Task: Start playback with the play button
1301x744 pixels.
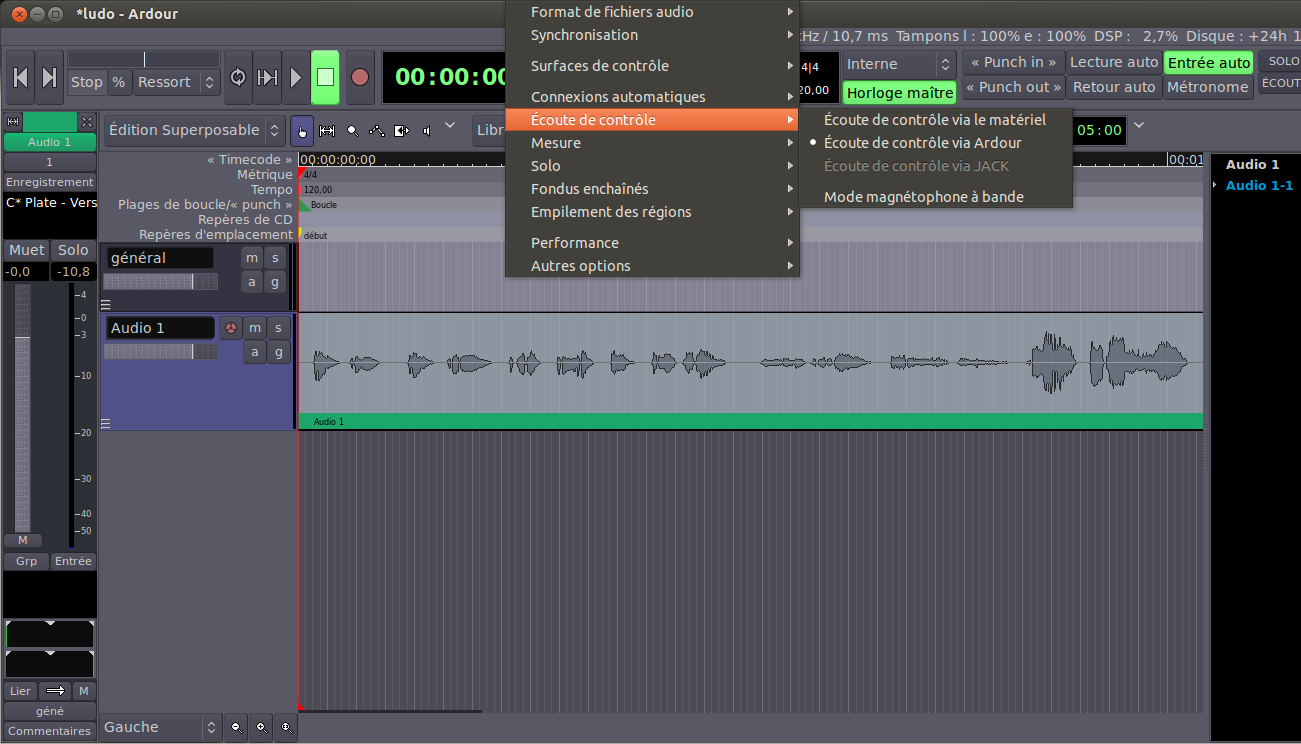Action: click(296, 78)
